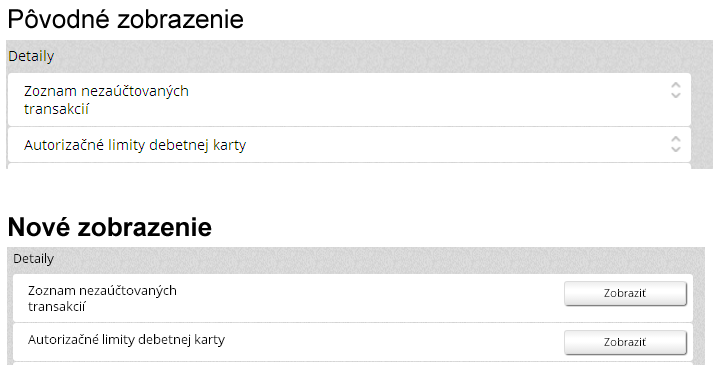Screen dimensions: 722x384
Task: Expand Autorizačné limity debetnej karty arrows icon
Action: click(x=675, y=144)
